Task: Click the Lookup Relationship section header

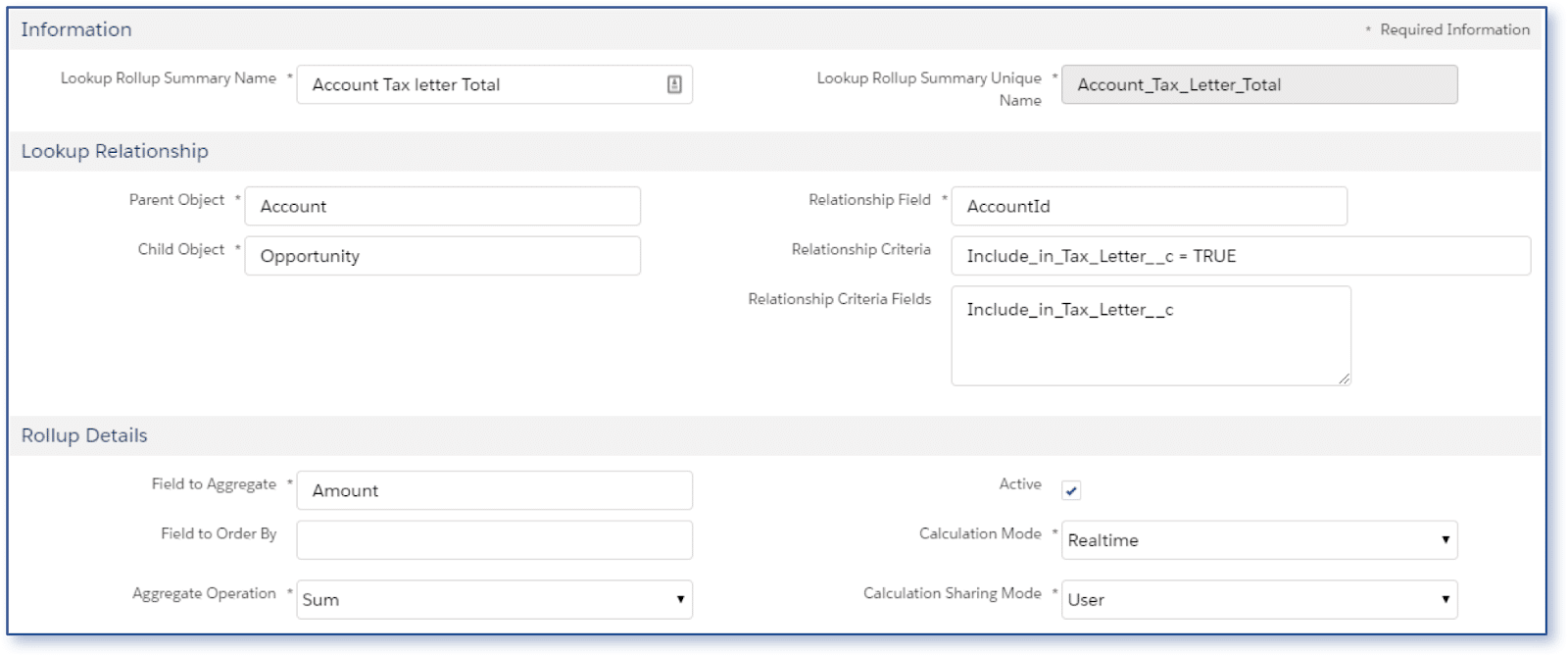Action: pos(115,152)
